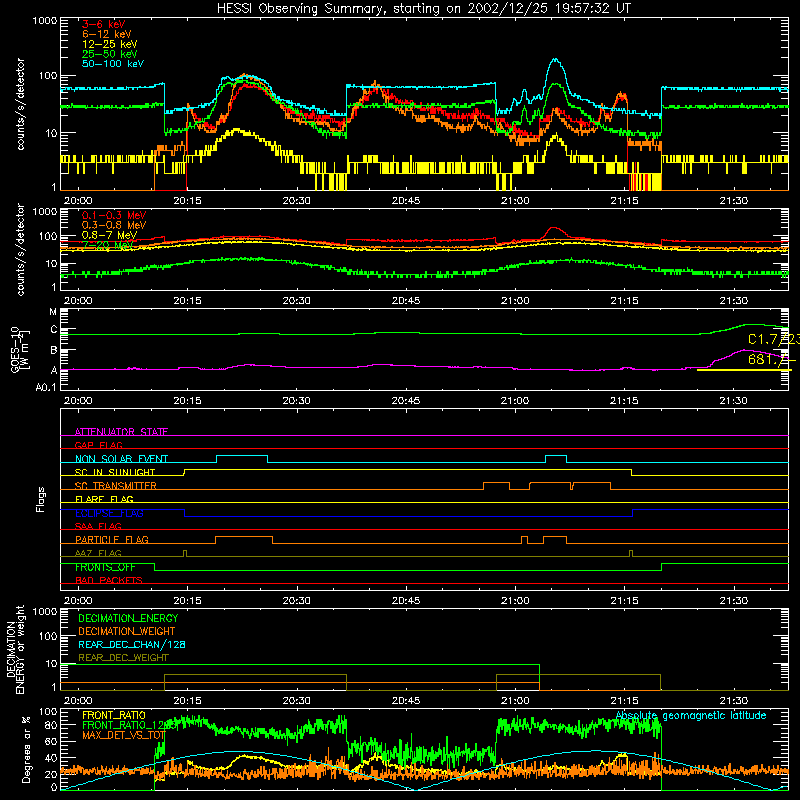Click the 21:30 tick under the GOES panel
This screenshot has width=800, height=800.
(733, 401)
